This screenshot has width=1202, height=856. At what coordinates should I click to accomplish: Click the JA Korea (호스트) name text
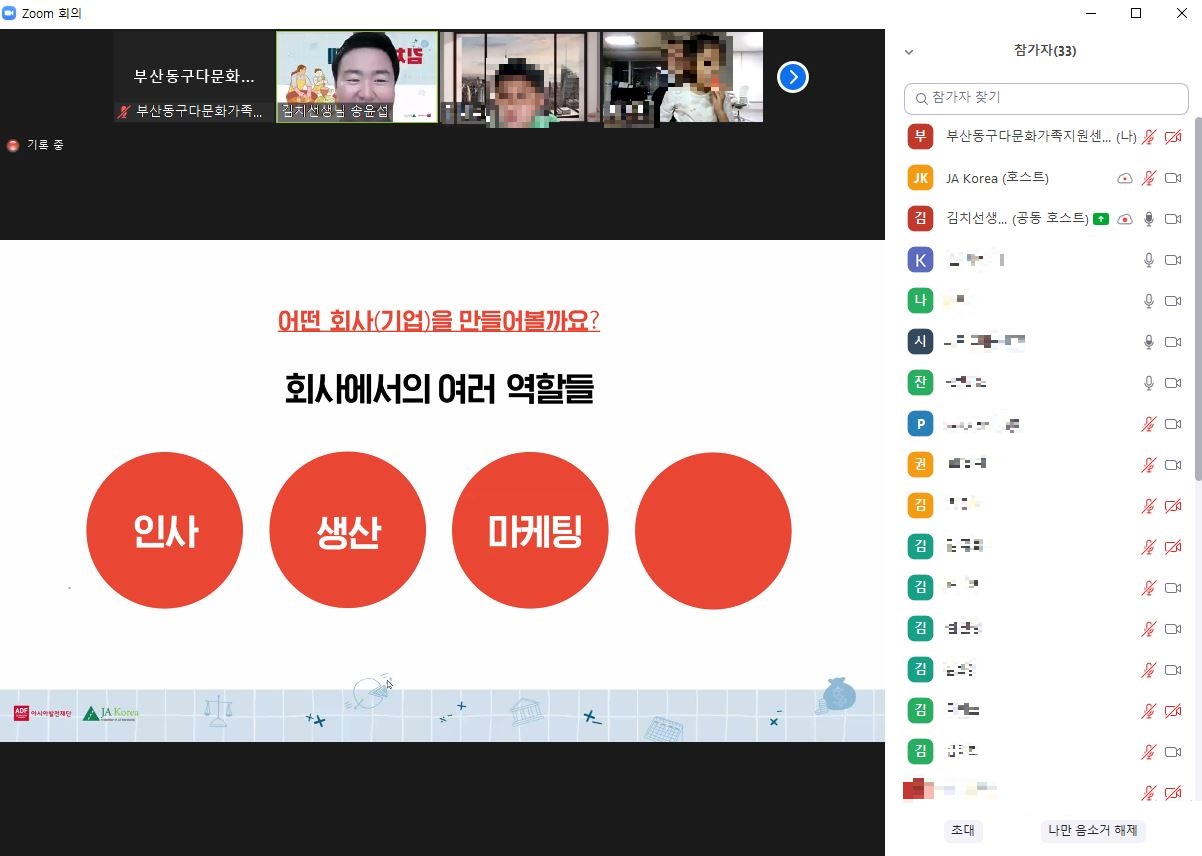pyautogui.click(x=997, y=178)
